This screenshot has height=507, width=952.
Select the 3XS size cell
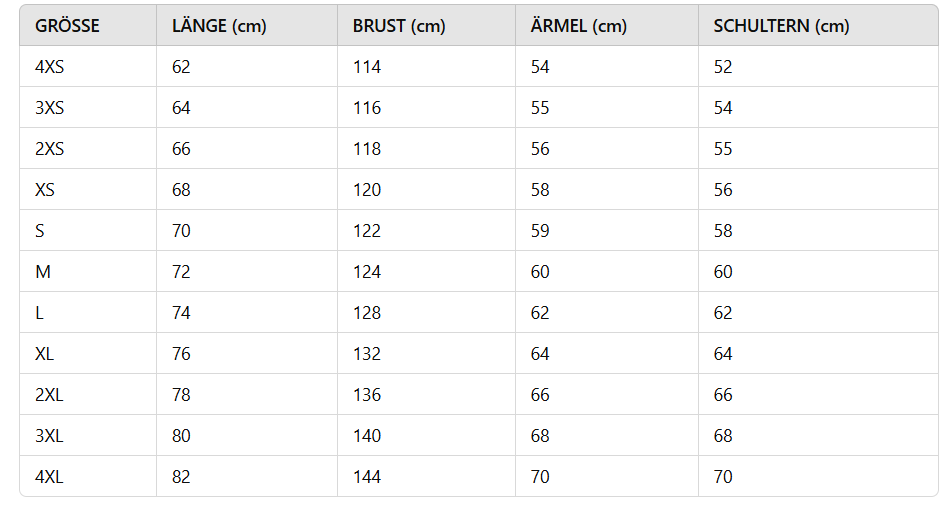[x=49, y=108]
